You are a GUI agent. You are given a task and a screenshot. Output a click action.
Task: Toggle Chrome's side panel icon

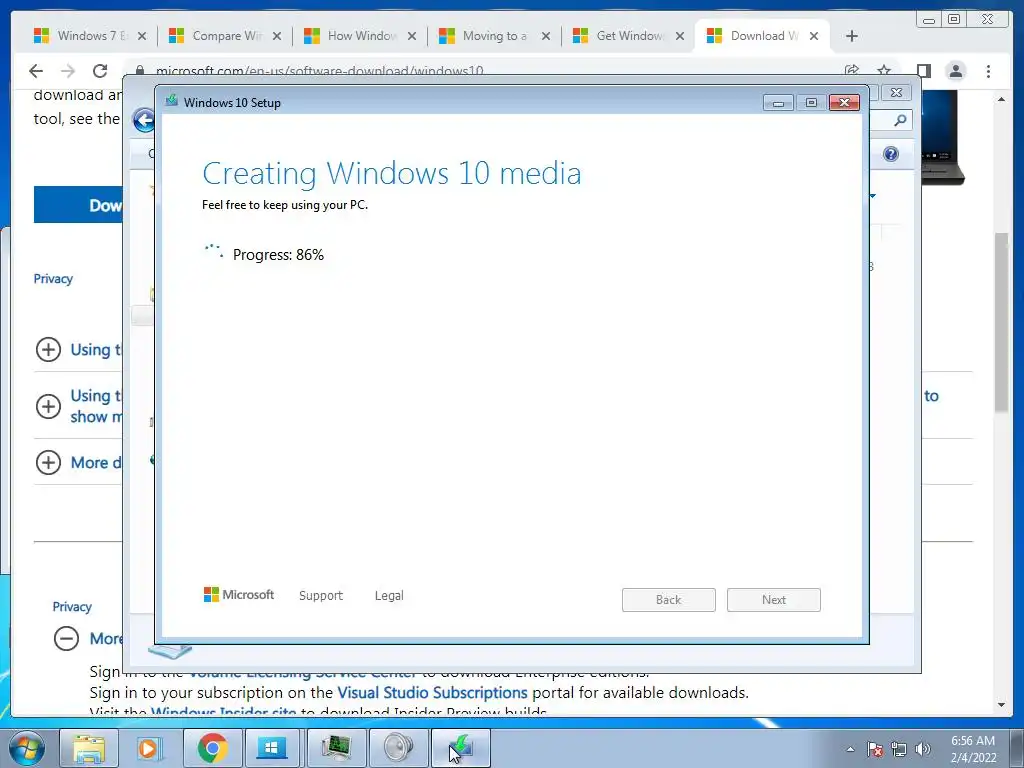pyautogui.click(x=923, y=71)
